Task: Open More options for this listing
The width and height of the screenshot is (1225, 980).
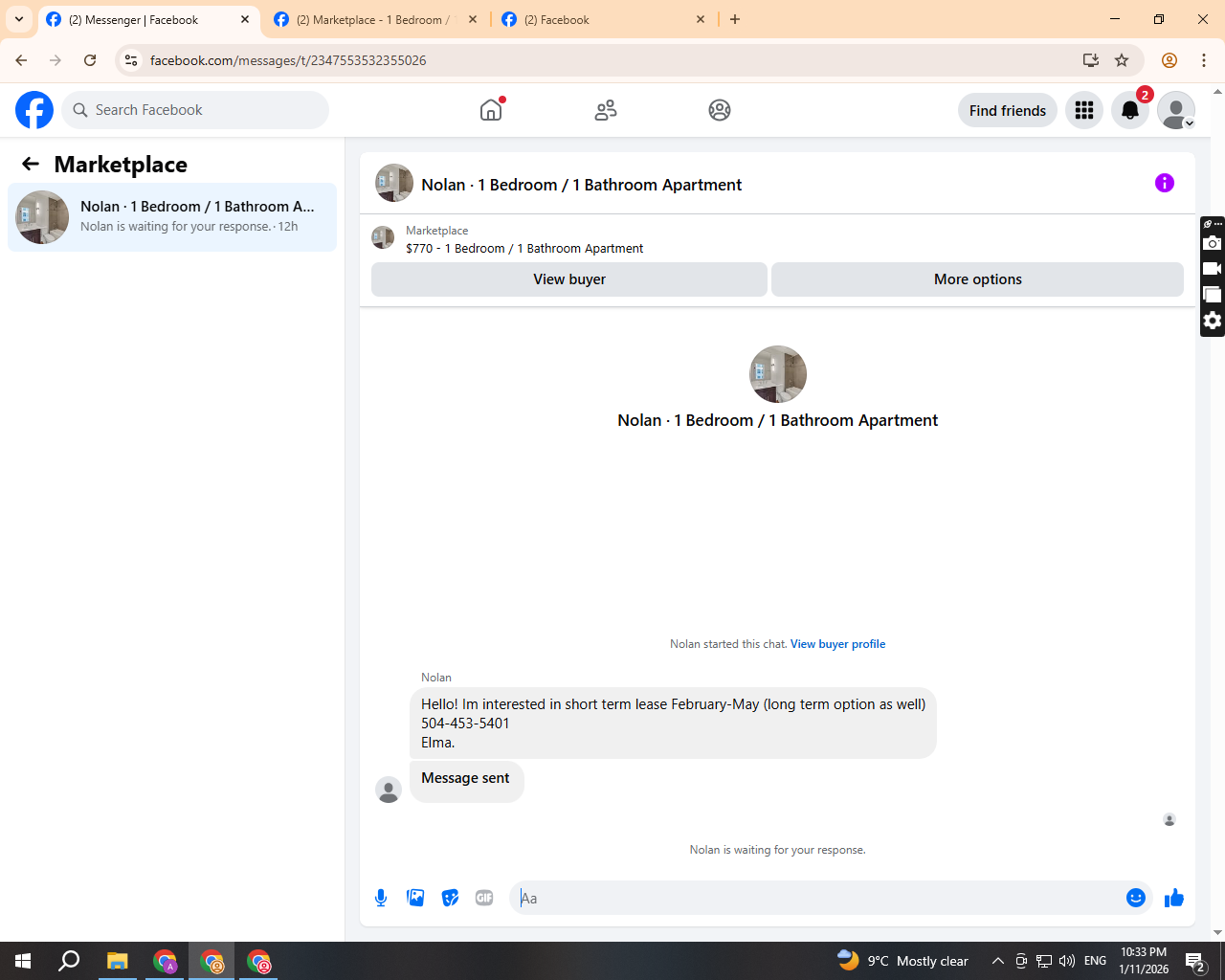Action: pyautogui.click(x=977, y=279)
